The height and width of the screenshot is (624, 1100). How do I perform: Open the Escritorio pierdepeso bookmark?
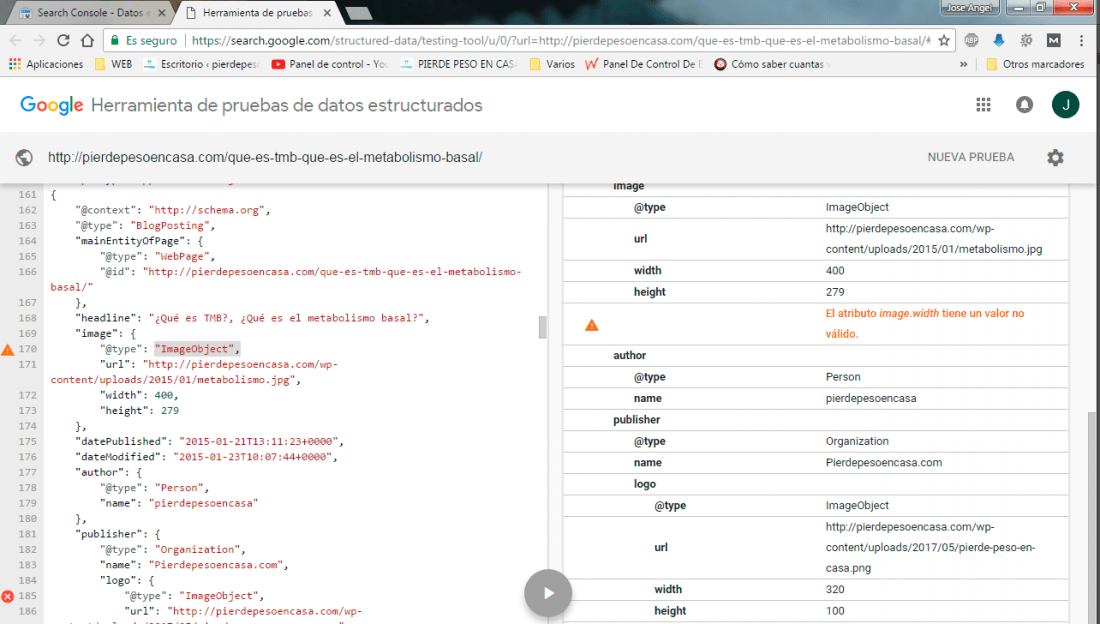tap(201, 64)
